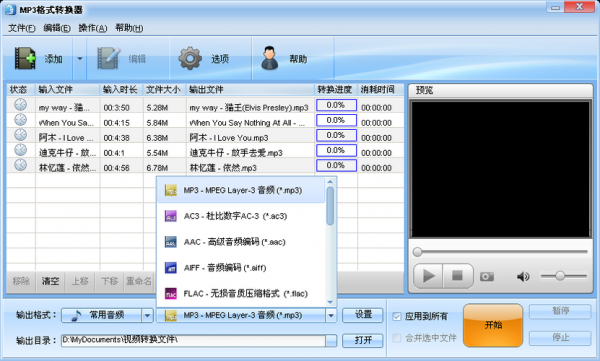Viewport: 600px width, 361px height.
Task: Choose AIFF 音频编码 format option
Action: (x=241, y=268)
